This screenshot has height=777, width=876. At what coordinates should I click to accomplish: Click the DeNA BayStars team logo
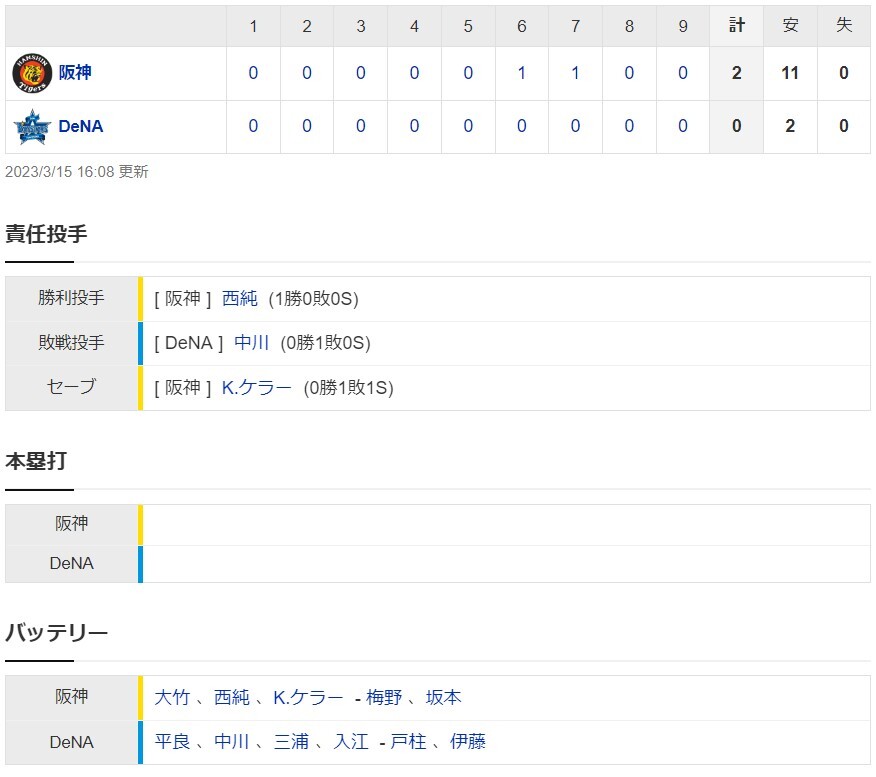click(31, 127)
